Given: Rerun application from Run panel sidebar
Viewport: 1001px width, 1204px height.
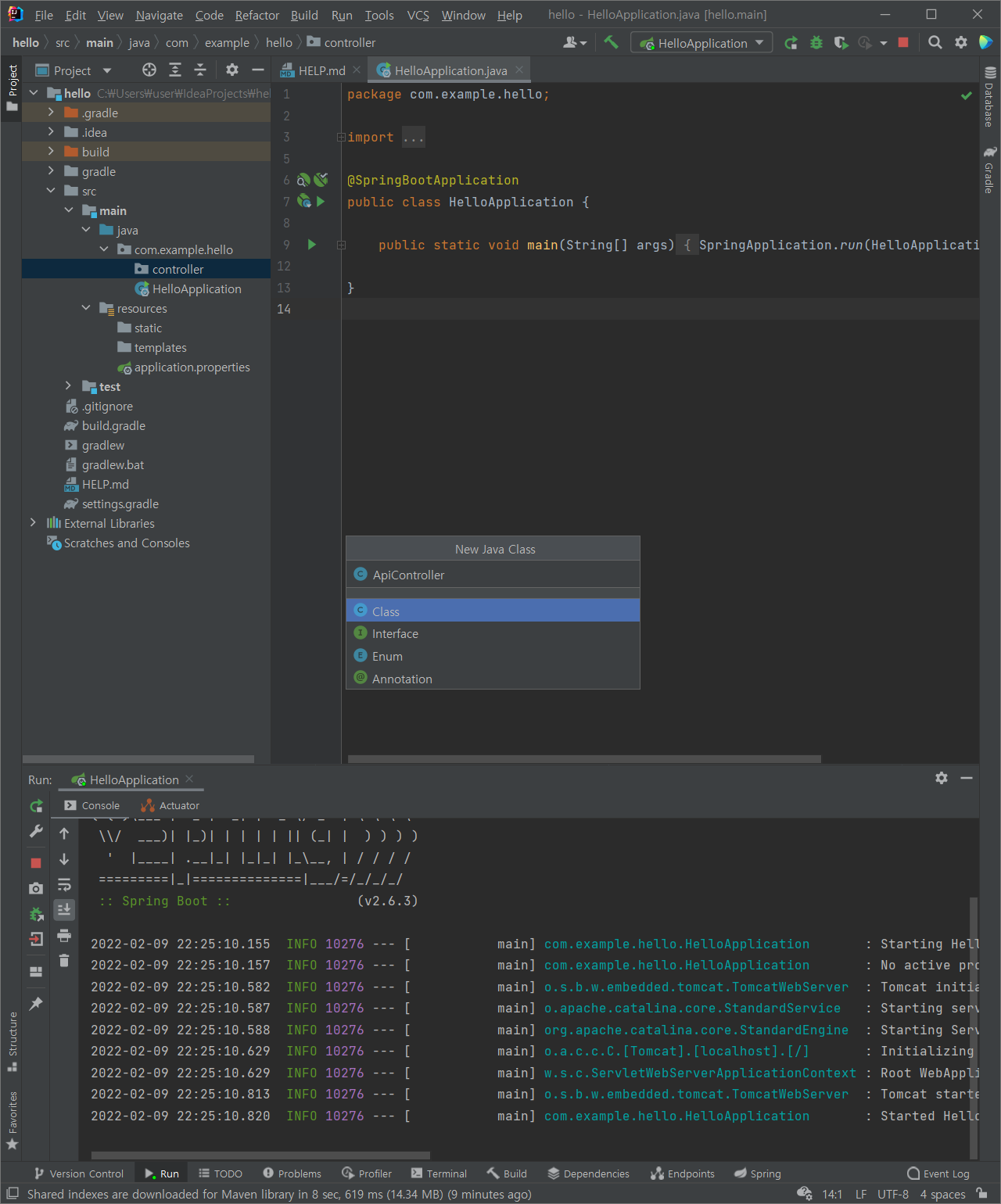Looking at the screenshot, I should (x=36, y=806).
